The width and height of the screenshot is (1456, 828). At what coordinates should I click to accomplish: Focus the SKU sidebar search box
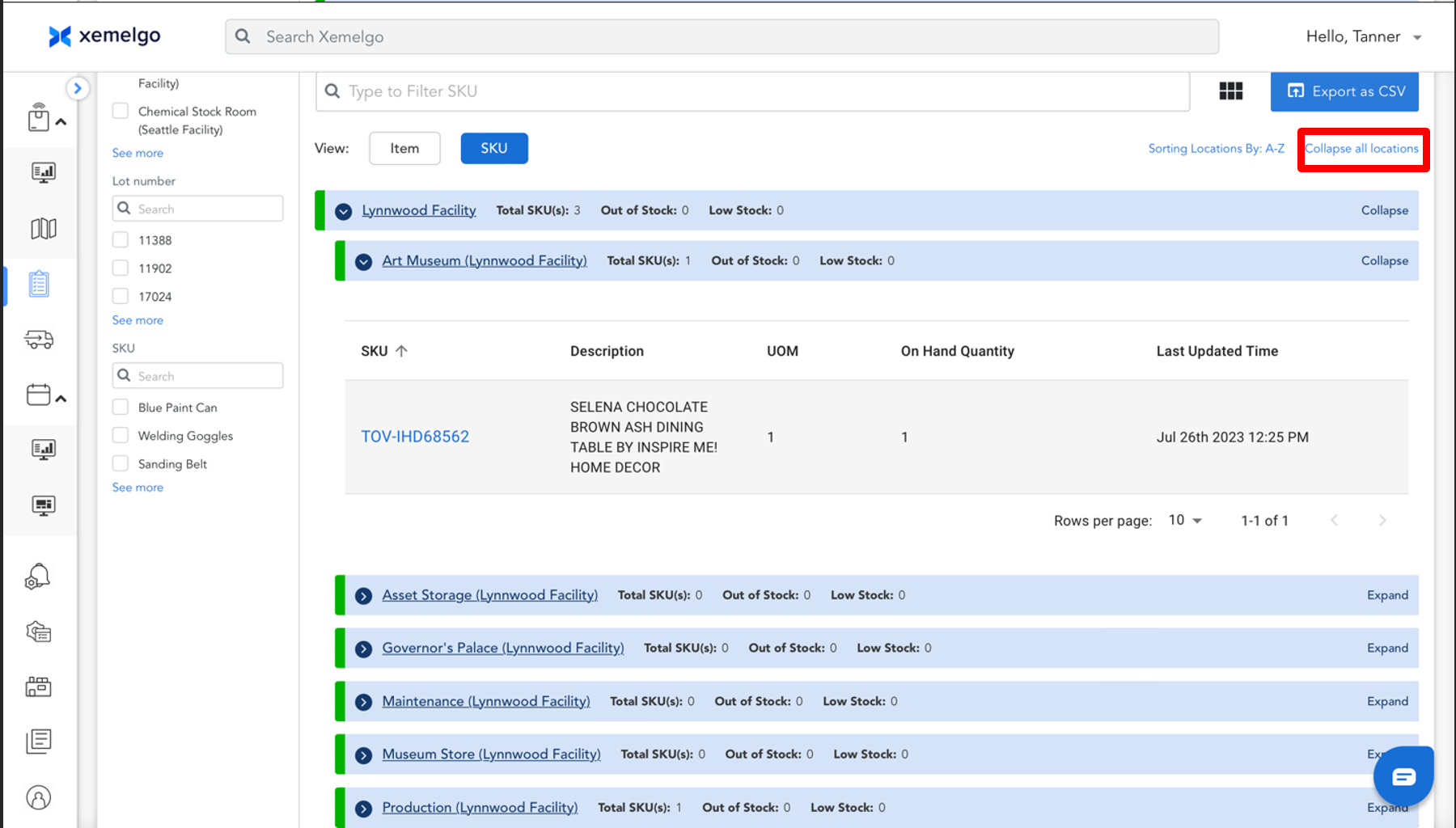[x=197, y=376]
